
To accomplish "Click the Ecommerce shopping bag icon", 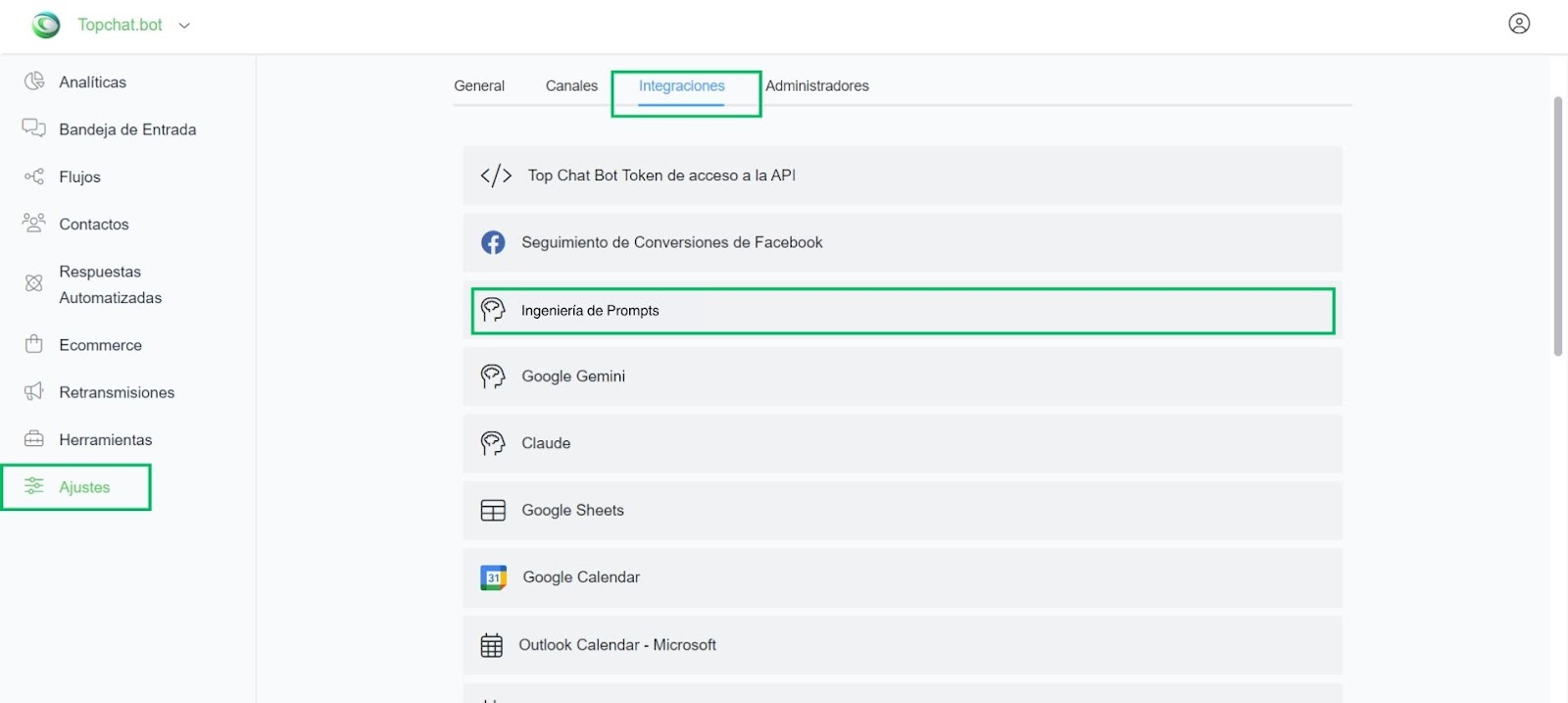I will pos(34,344).
